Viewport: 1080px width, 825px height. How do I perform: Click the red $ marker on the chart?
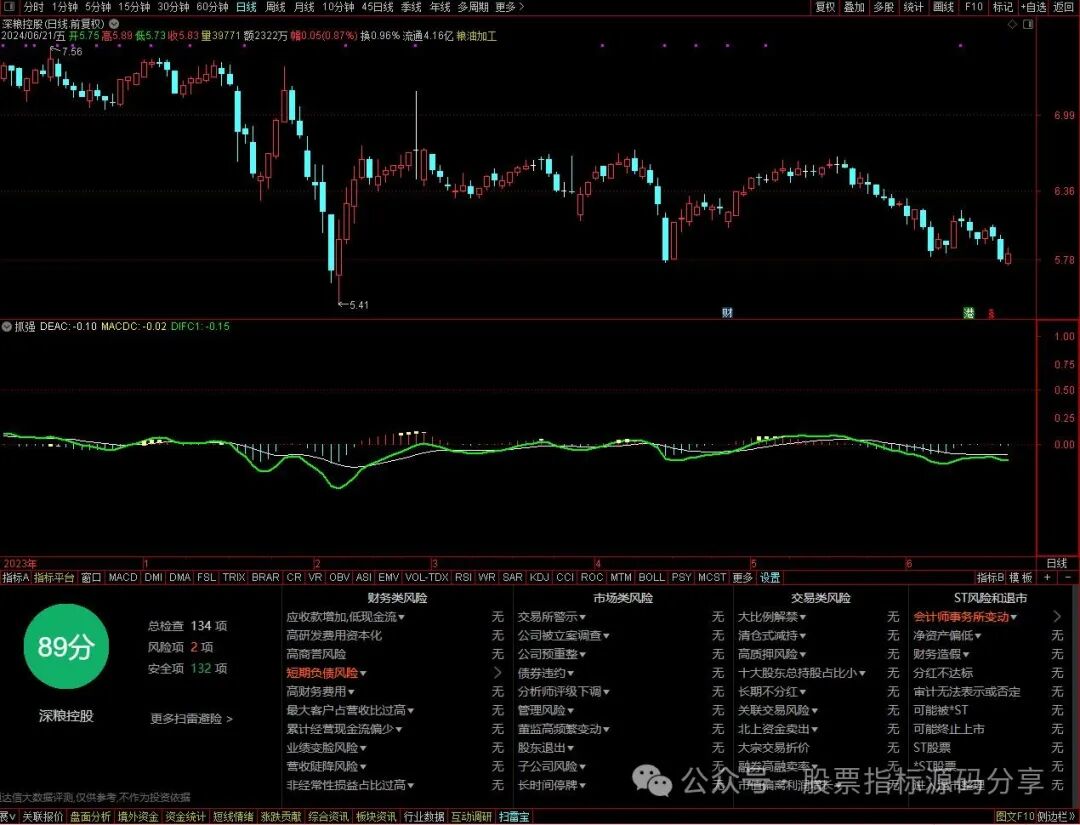(991, 313)
